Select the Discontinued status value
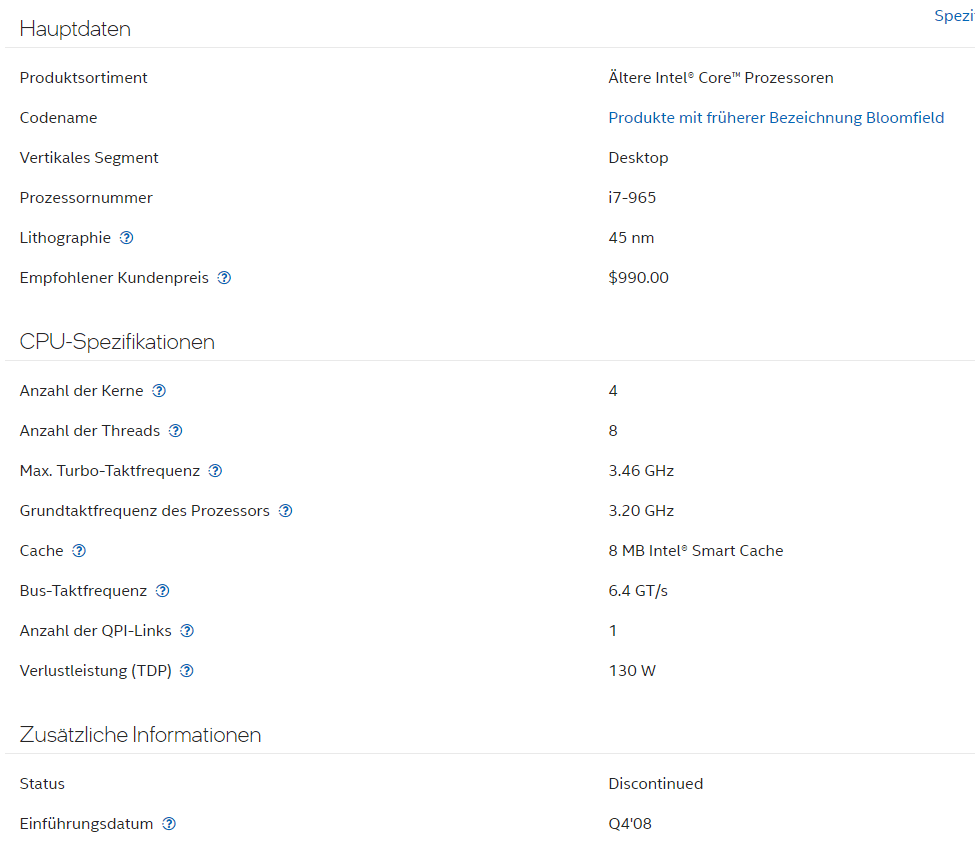Screen dimensions: 975x843 (655, 784)
